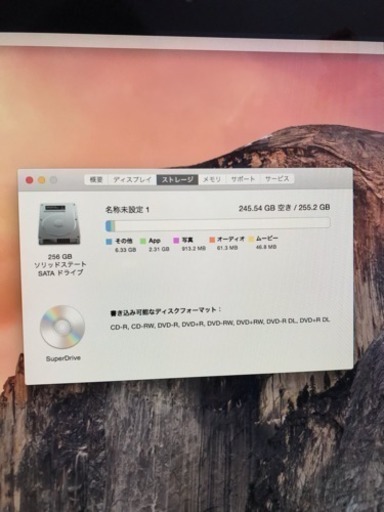Click the blue その他 legend square
Screen dimensions: 384x512
[109, 241]
